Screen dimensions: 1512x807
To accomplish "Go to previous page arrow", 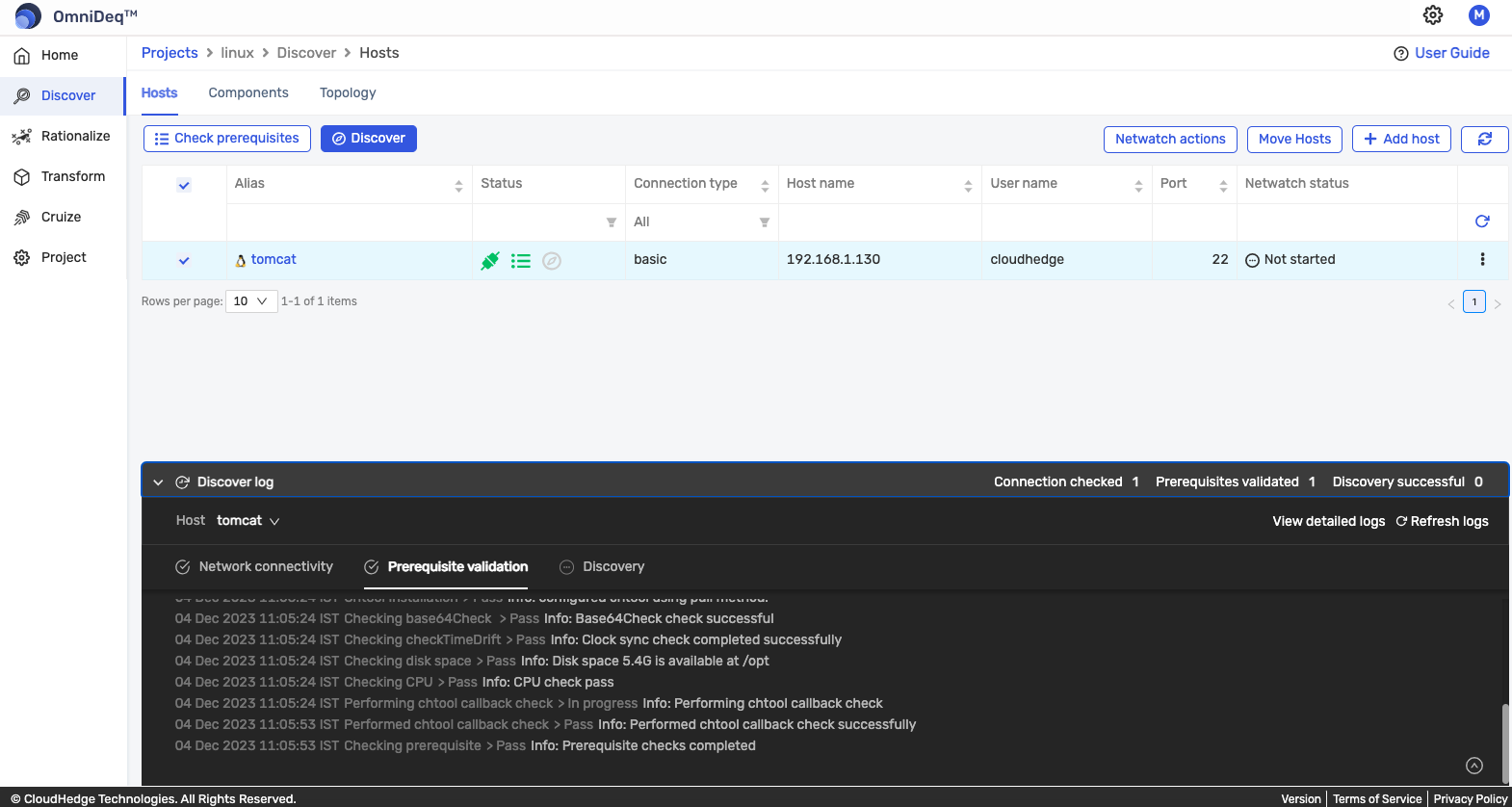I will pyautogui.click(x=1451, y=303).
